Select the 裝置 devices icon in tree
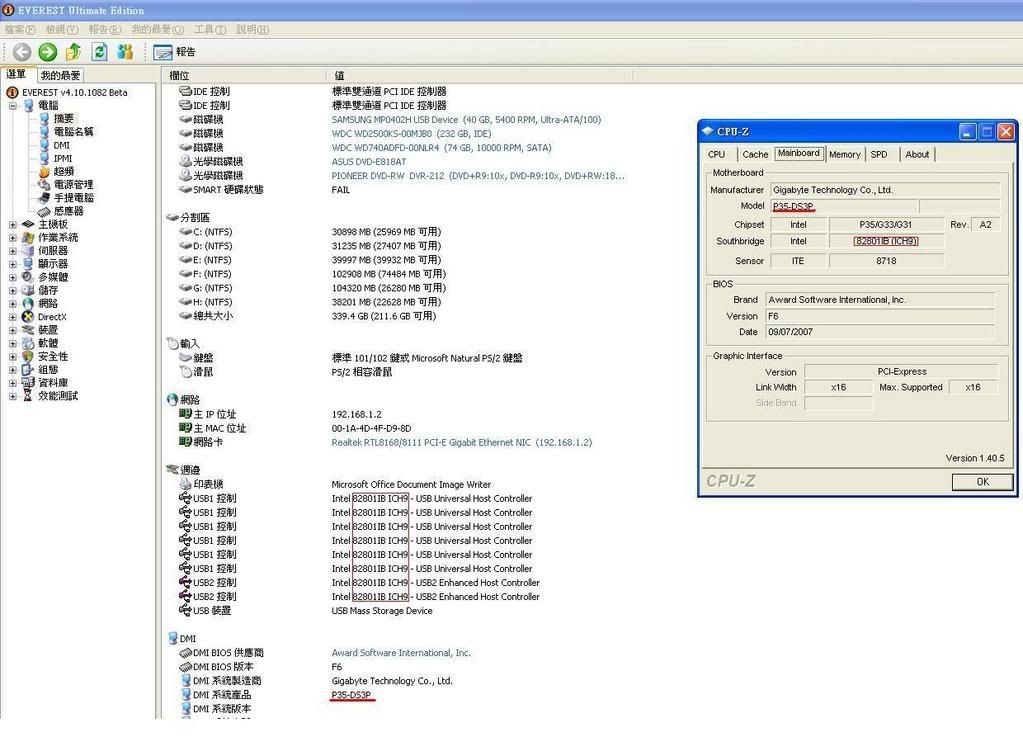Screen dimensions: 1023x737 coord(27,330)
